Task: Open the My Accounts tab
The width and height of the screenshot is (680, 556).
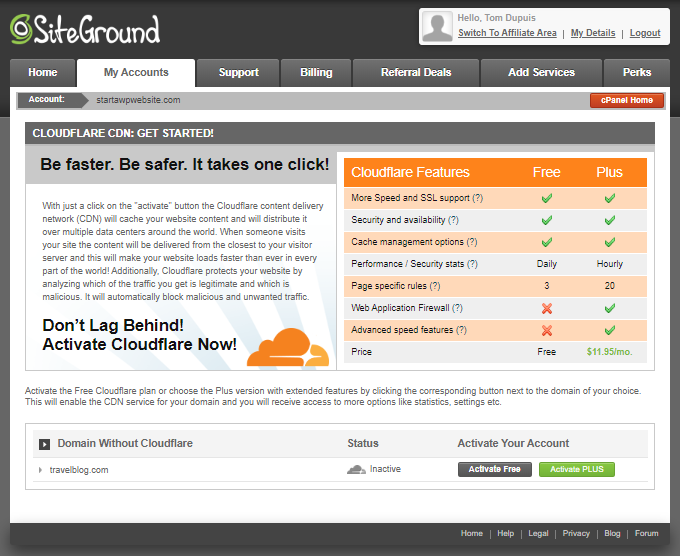Action: pos(136,72)
